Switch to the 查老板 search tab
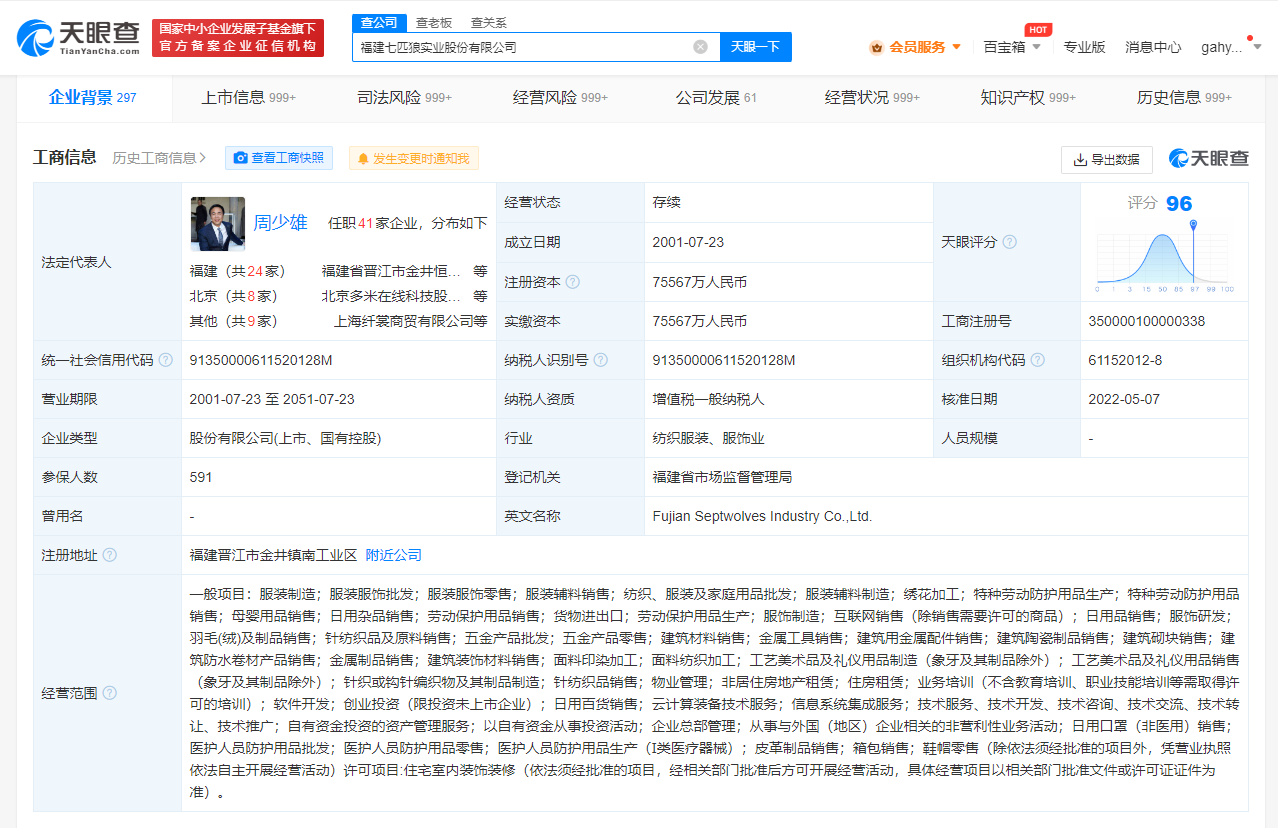The image size is (1278, 828). [434, 22]
